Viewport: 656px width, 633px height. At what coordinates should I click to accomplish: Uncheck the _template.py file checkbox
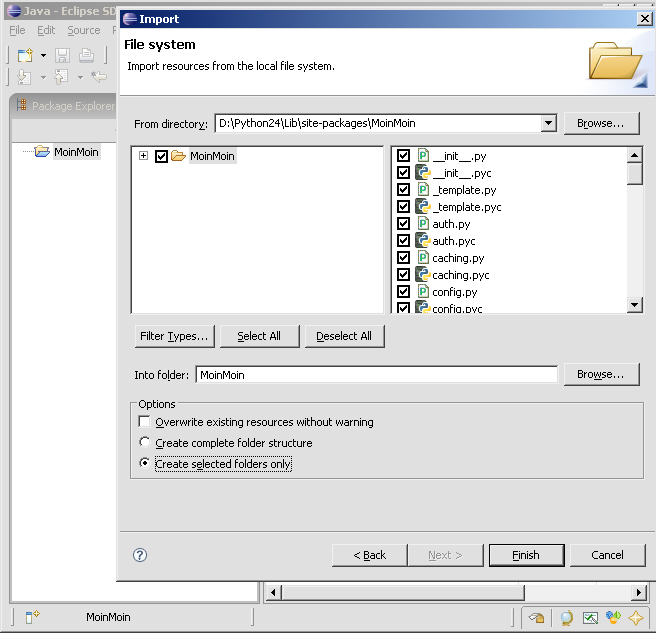coord(403,190)
